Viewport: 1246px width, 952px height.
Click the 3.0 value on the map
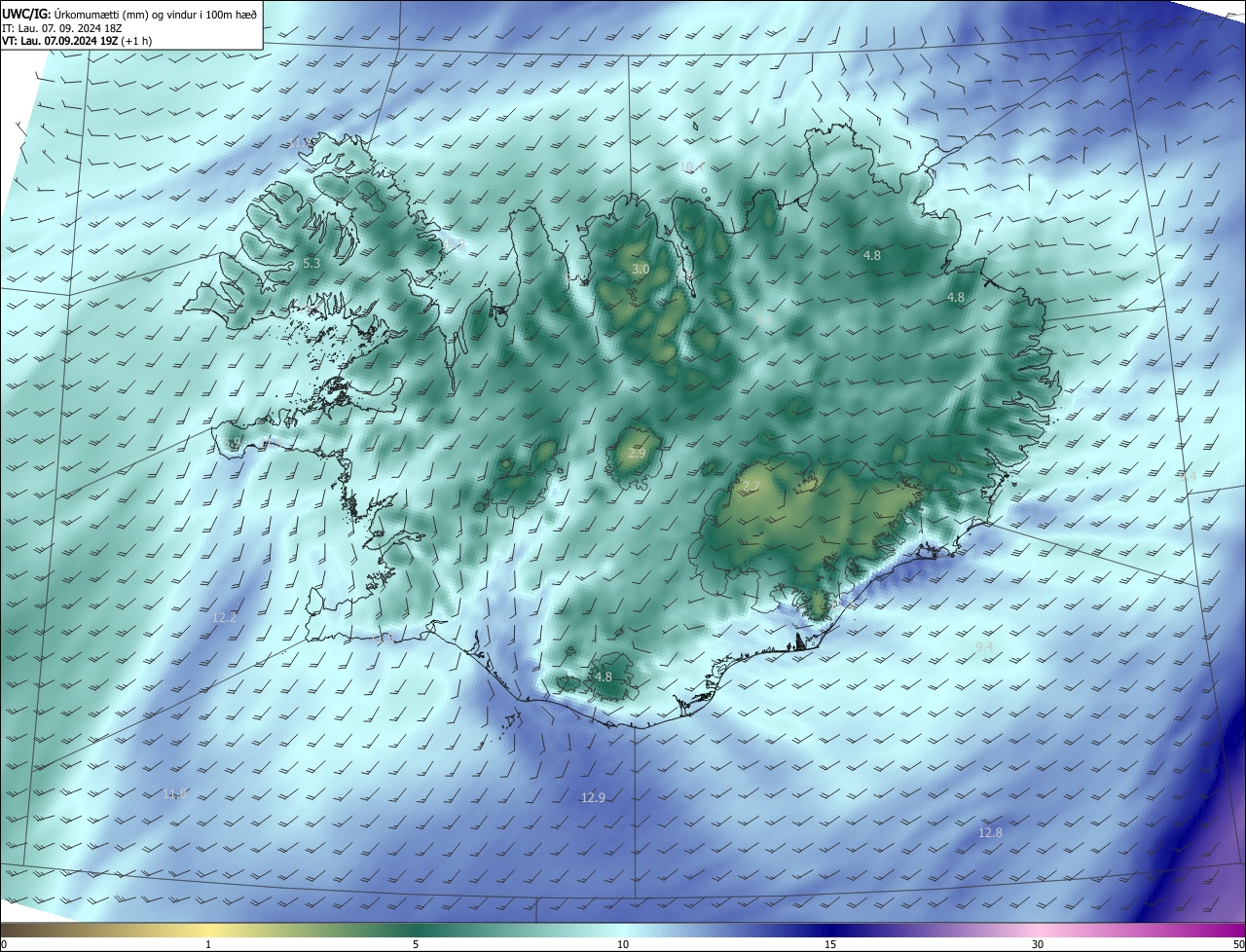tap(641, 269)
